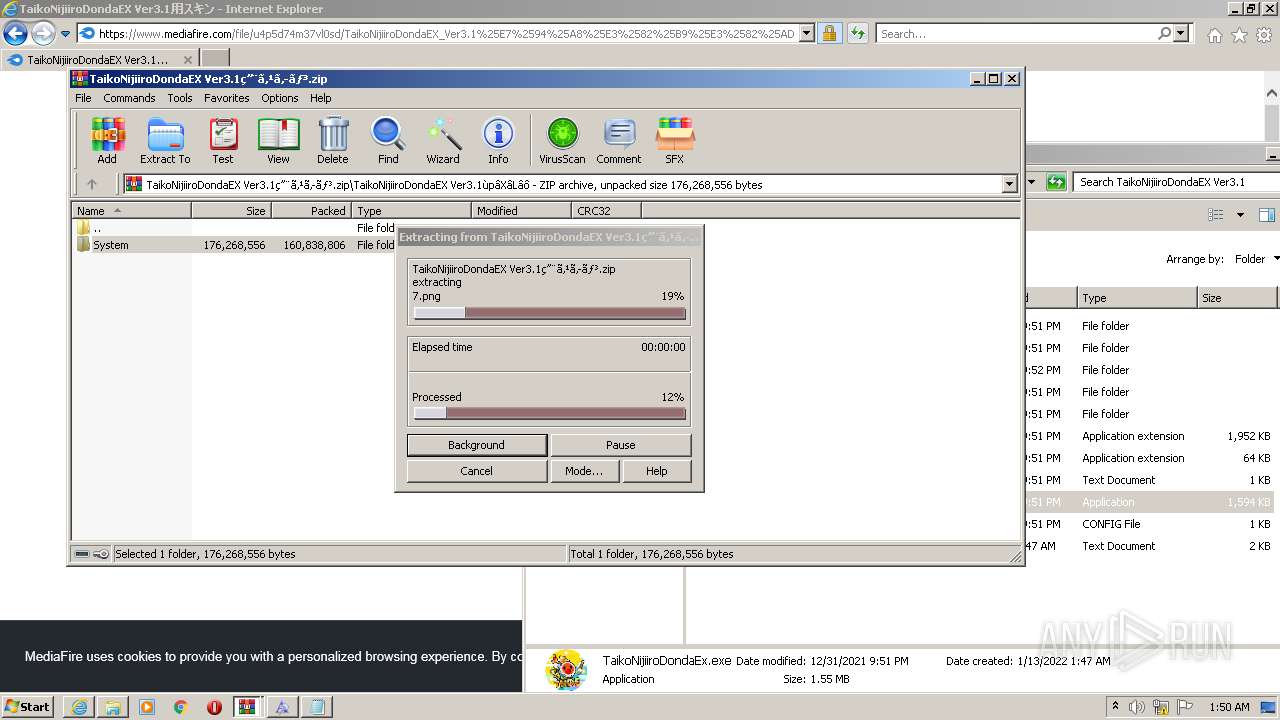Open the Internet Explorer recent pages dropdown
The width and height of the screenshot is (1280, 720).
(x=65, y=34)
